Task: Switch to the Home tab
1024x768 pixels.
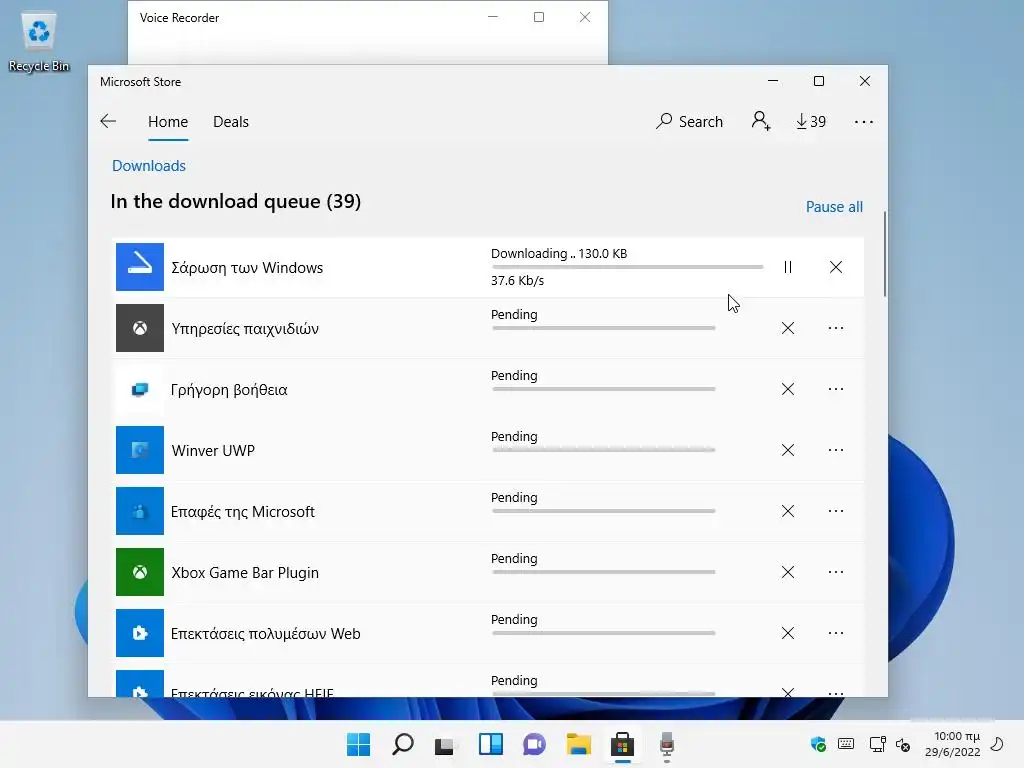Action: pyautogui.click(x=168, y=122)
